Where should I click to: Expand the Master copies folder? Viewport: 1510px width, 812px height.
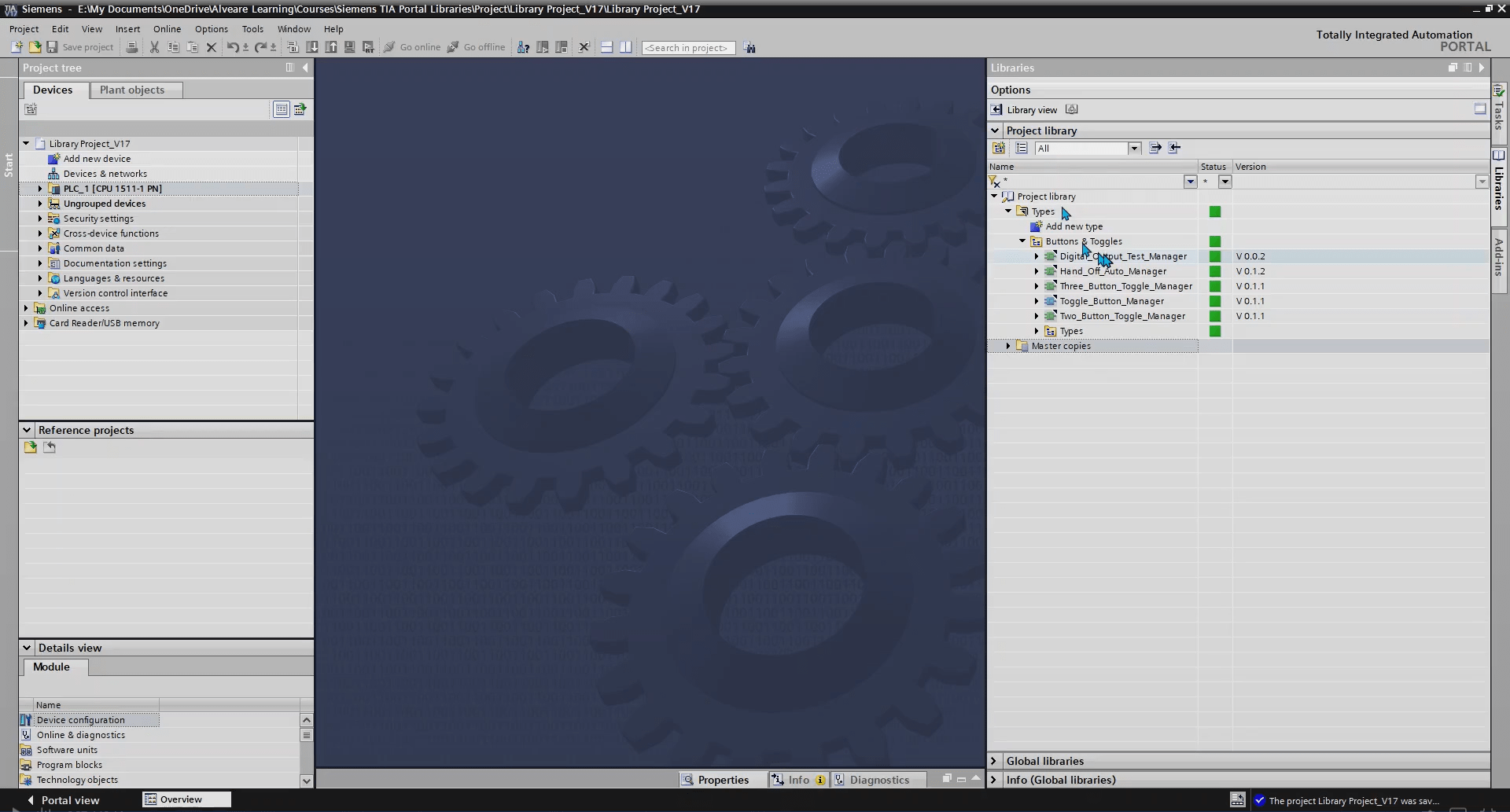point(1008,346)
